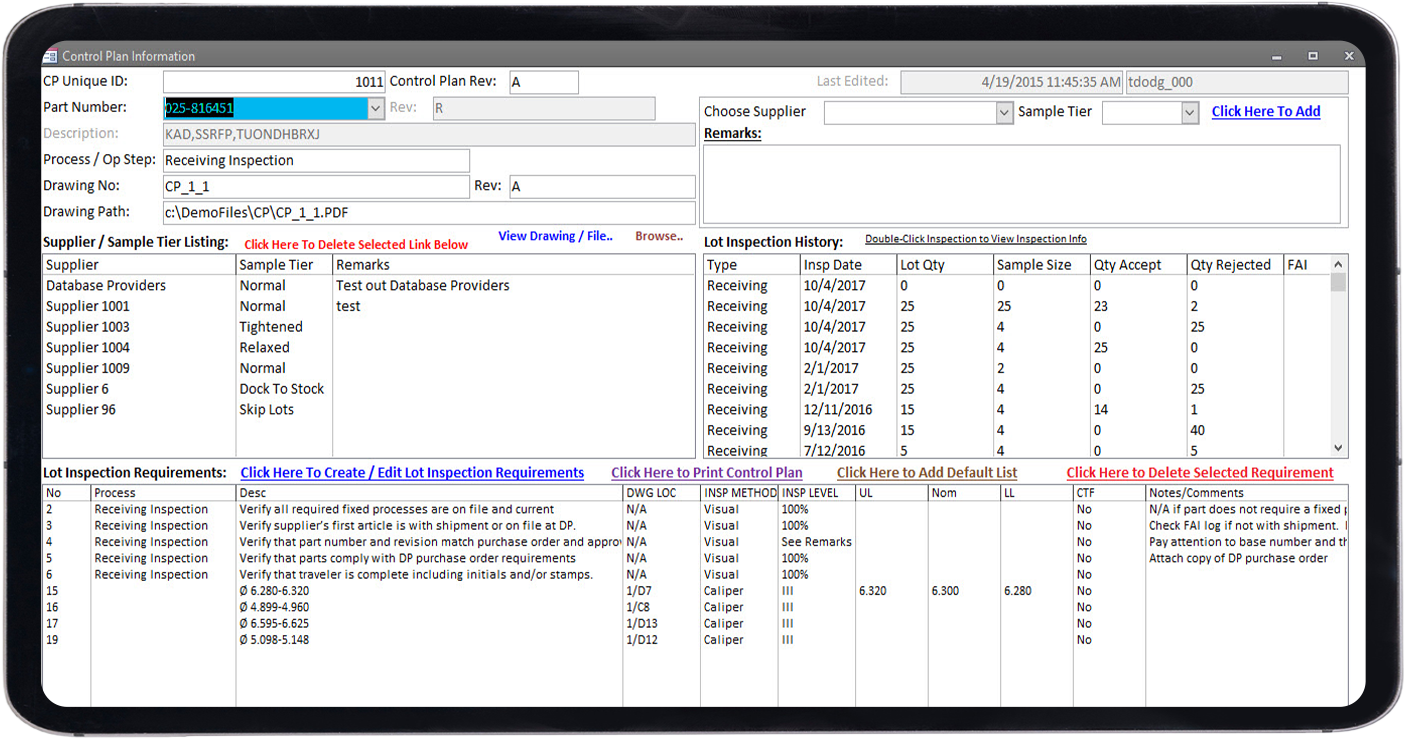1404x740 pixels.
Task: Click Here to Delete Selected Requirement
Action: click(x=1200, y=473)
